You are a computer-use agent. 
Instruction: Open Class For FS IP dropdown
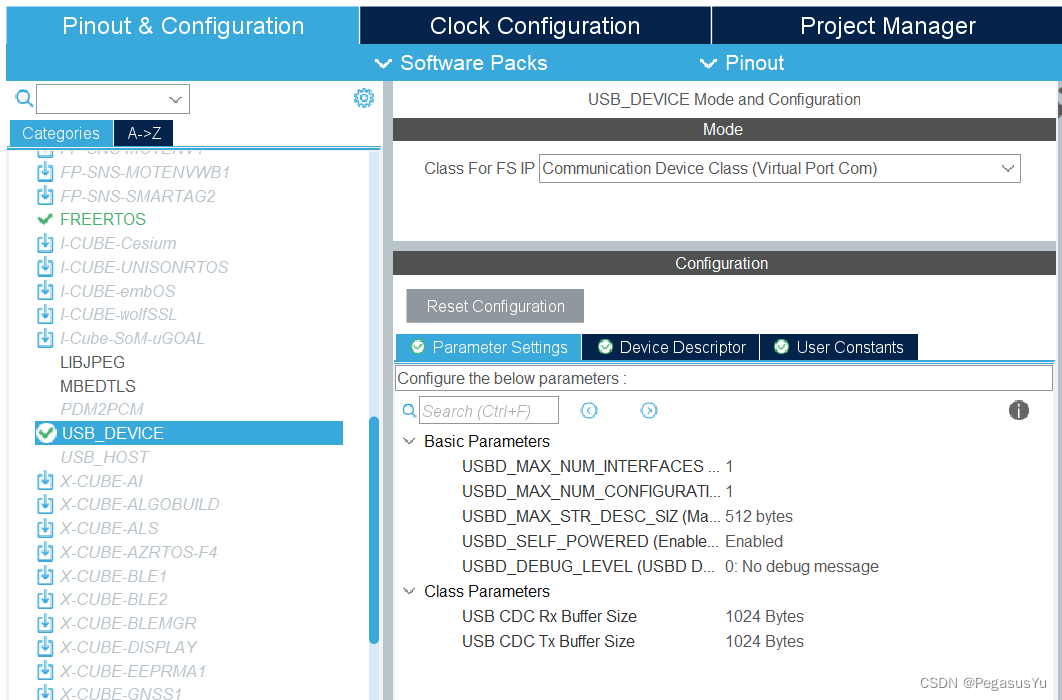[x=779, y=169]
